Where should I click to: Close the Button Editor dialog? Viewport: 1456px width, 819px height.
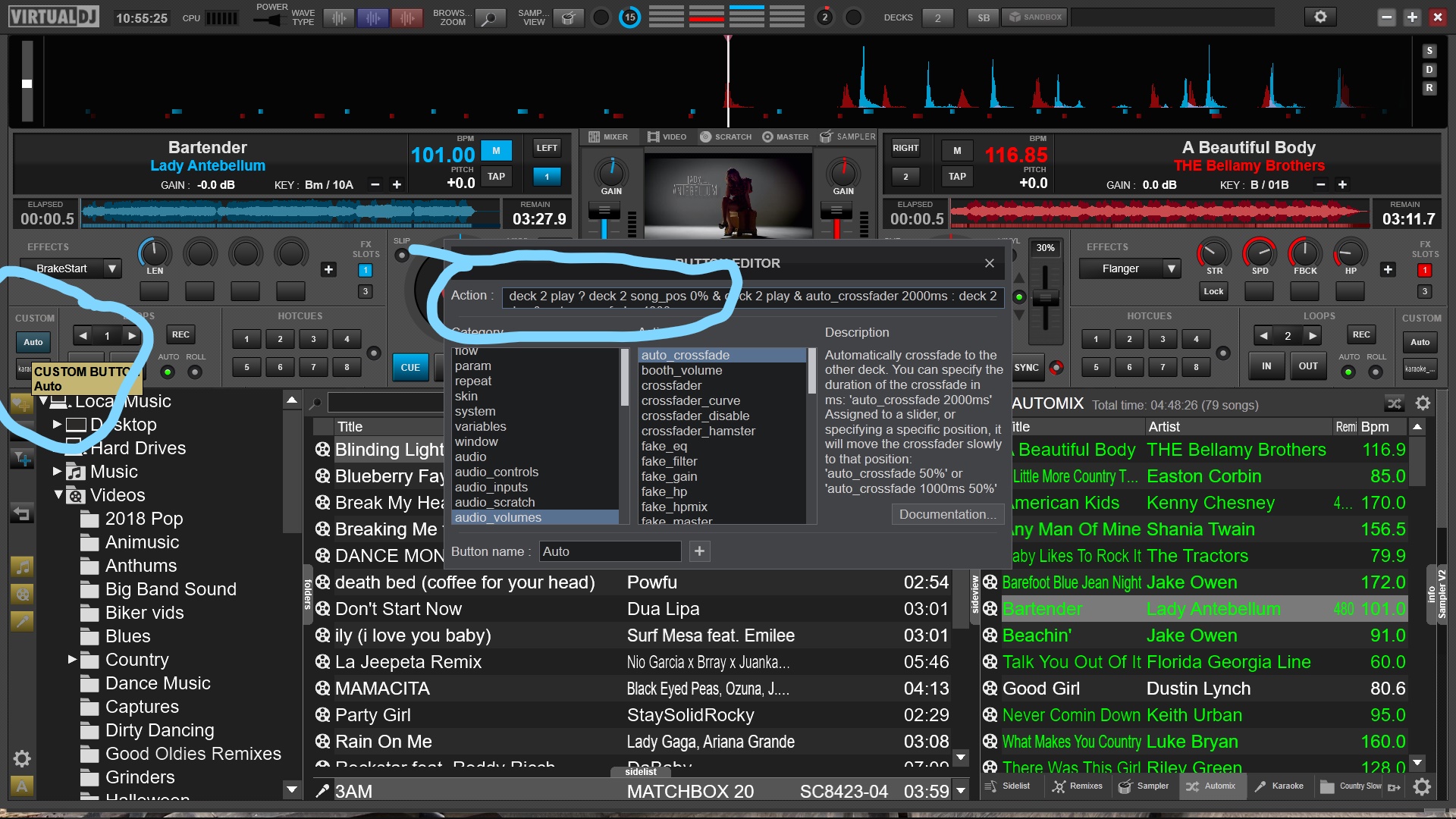pos(989,263)
